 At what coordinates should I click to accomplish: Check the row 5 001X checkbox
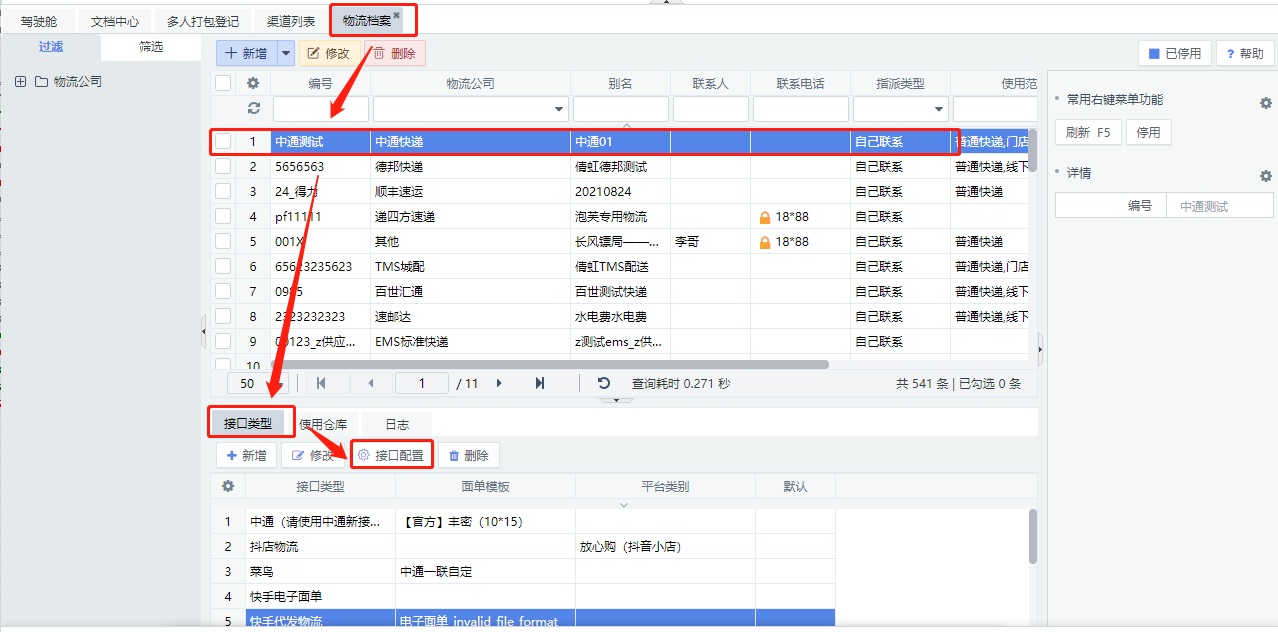(x=223, y=242)
